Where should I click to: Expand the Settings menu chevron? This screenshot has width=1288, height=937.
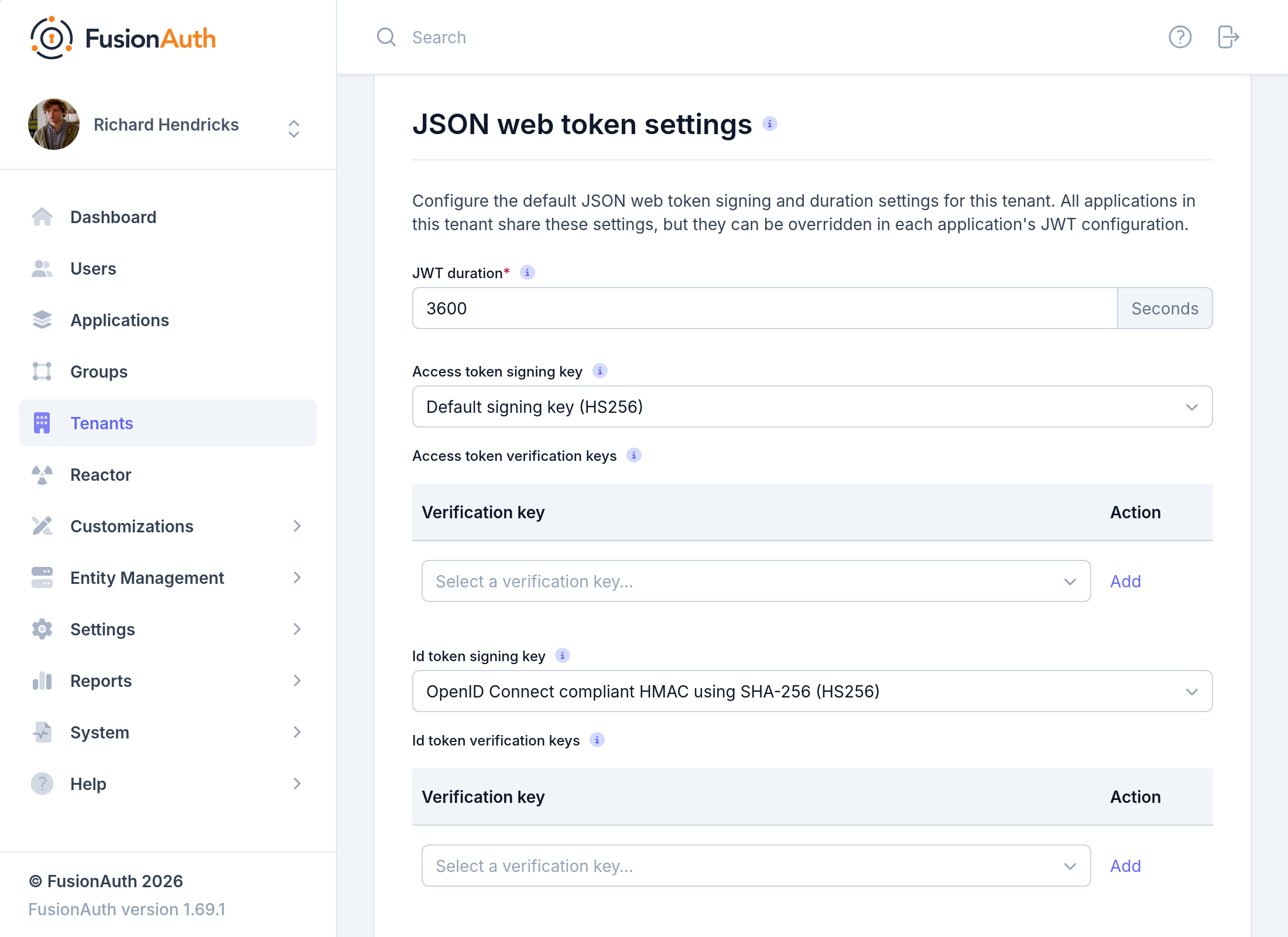click(297, 629)
